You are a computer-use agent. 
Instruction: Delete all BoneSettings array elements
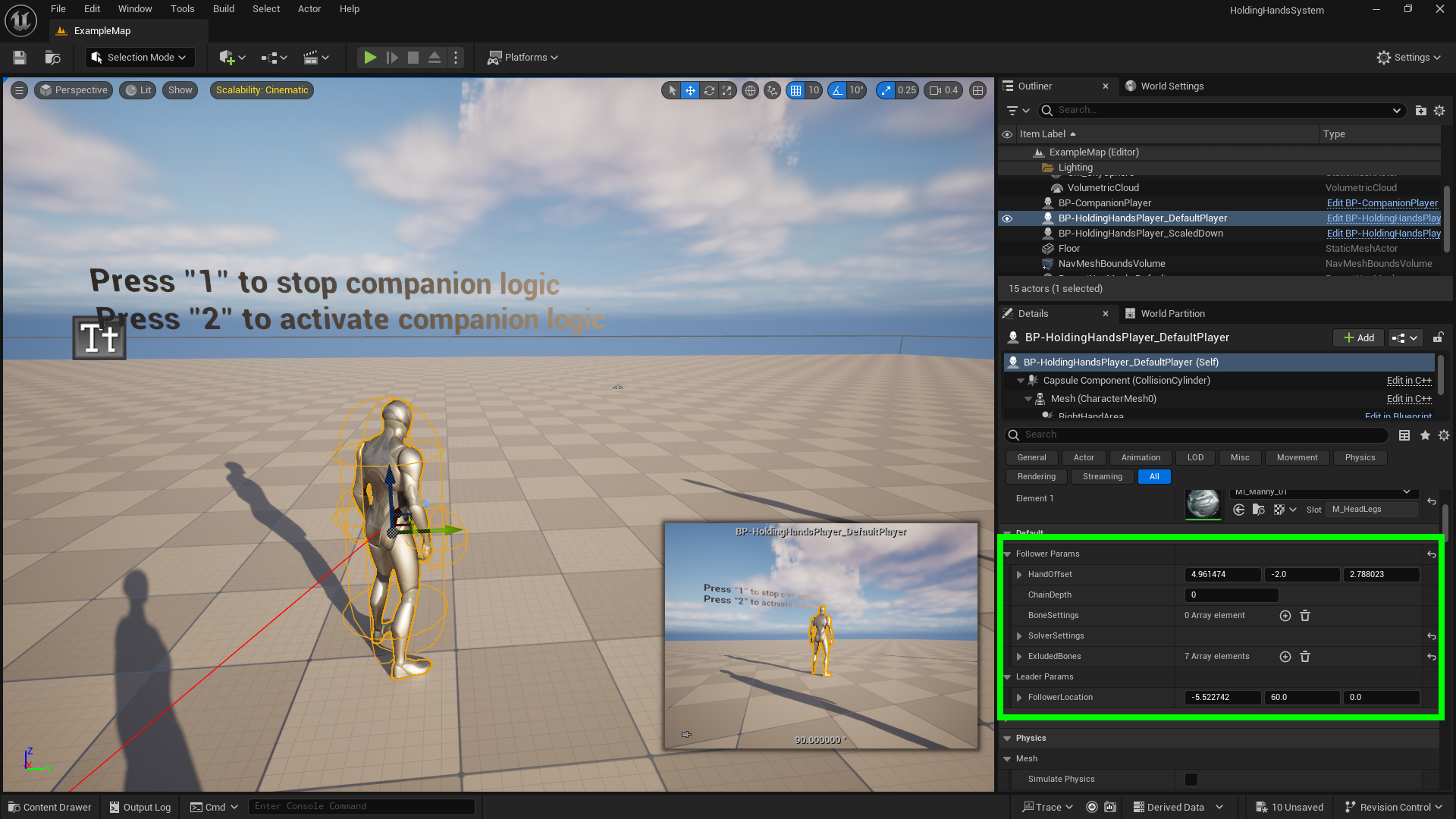[x=1305, y=616]
